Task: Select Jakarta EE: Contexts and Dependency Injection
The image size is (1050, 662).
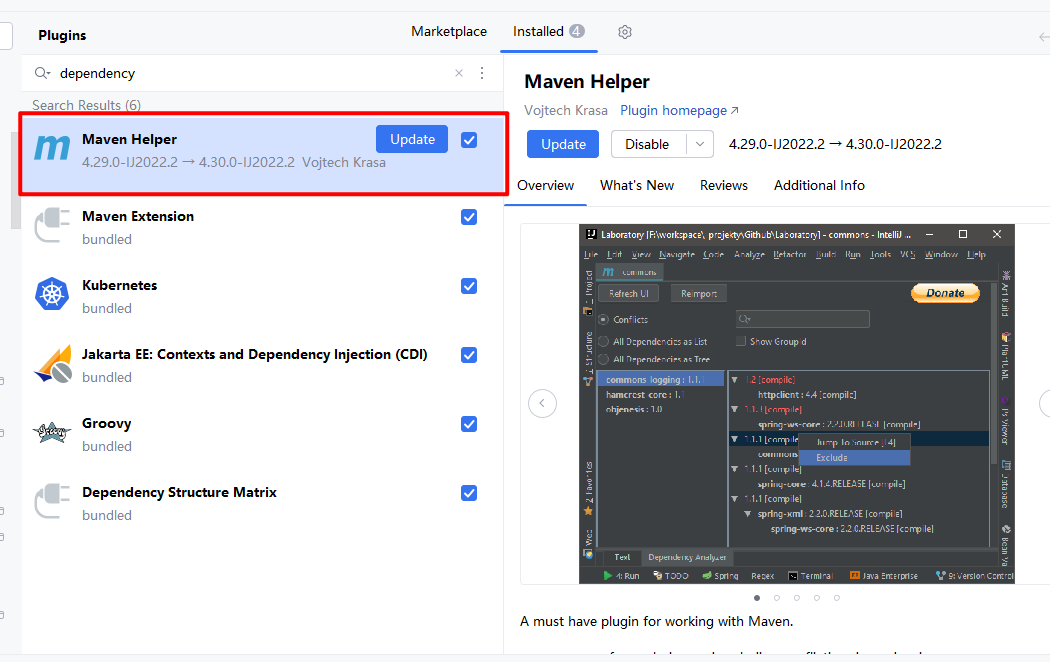Action: pyautogui.click(x=254, y=354)
